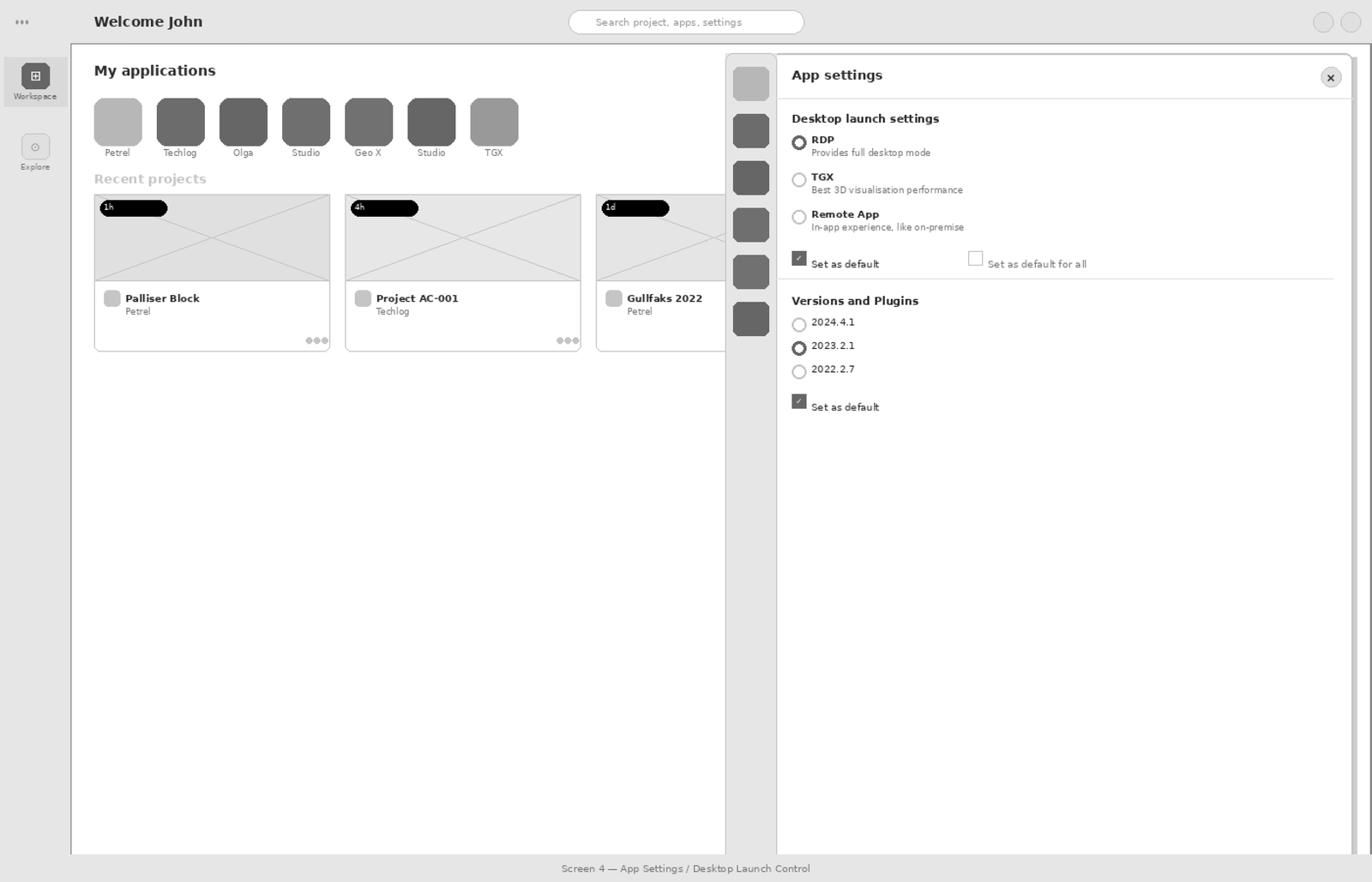The height and width of the screenshot is (882, 1372).
Task: Open the Explore sidebar icon
Action: [35, 147]
